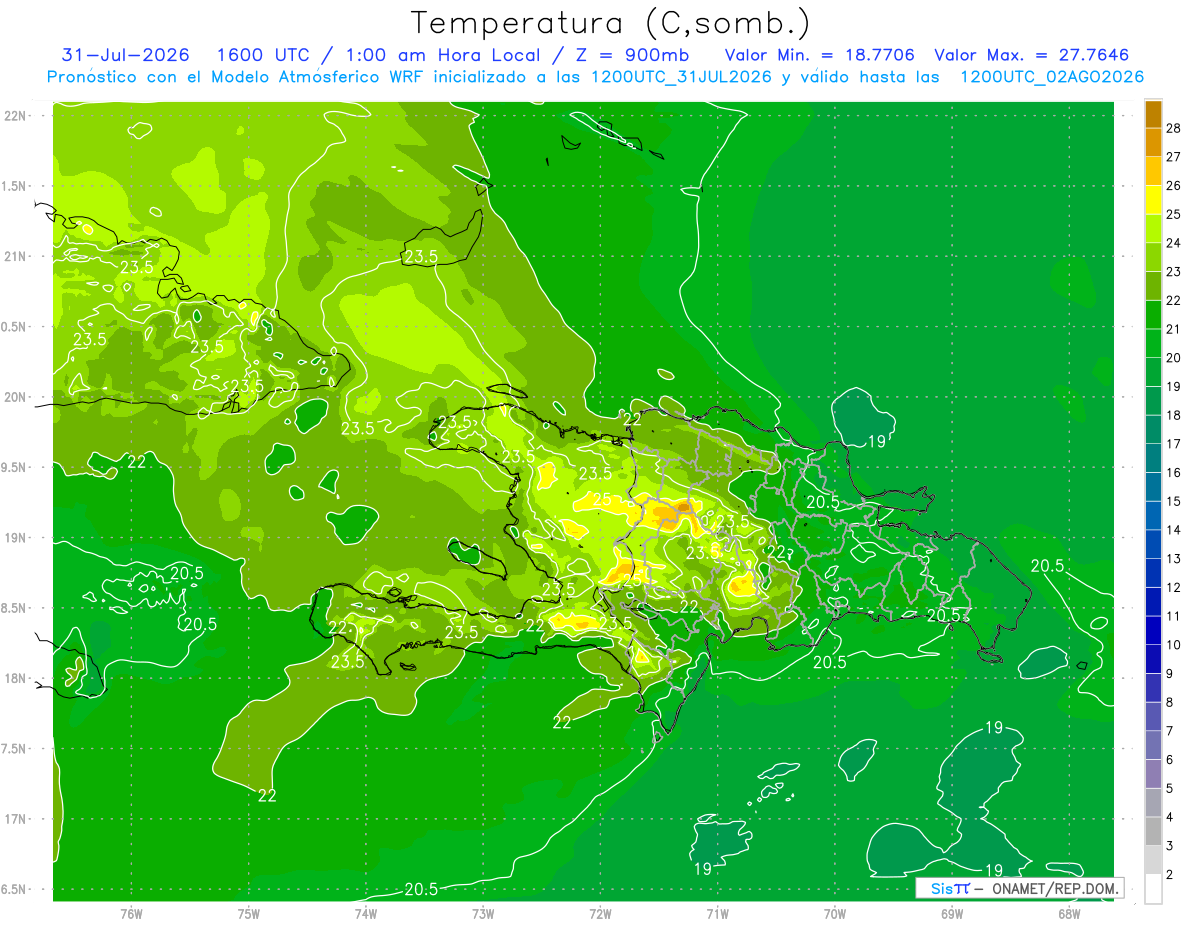Screen dimensions: 1200x927
Task: Click the '75W' longitude axis label
Action: click(x=249, y=914)
